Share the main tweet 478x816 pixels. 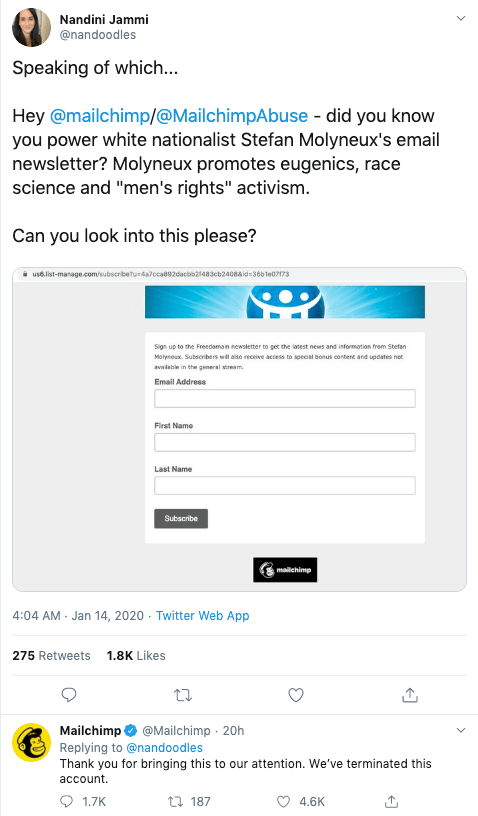point(410,694)
